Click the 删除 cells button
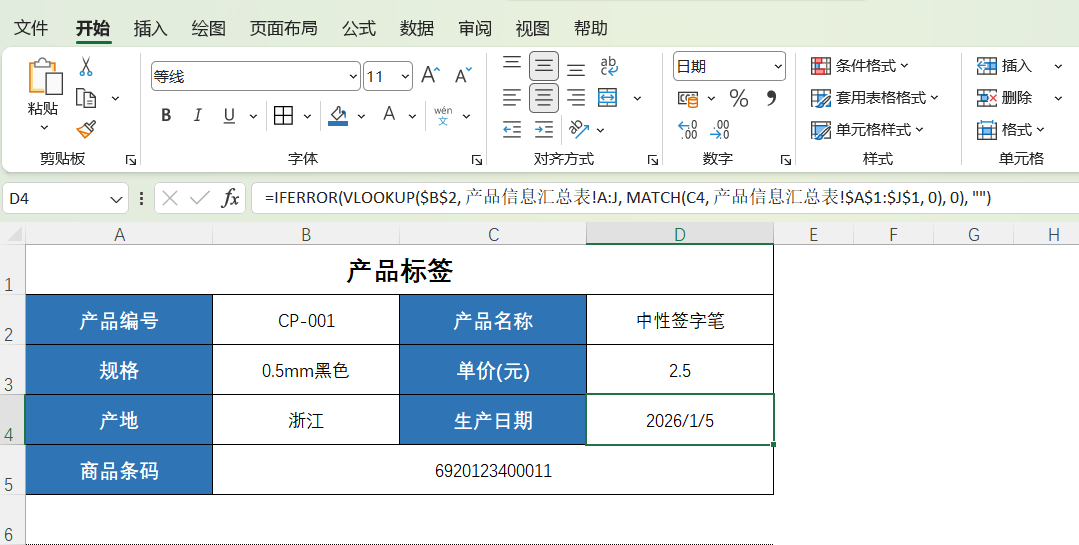The image size is (1079, 545). [x=1005, y=98]
